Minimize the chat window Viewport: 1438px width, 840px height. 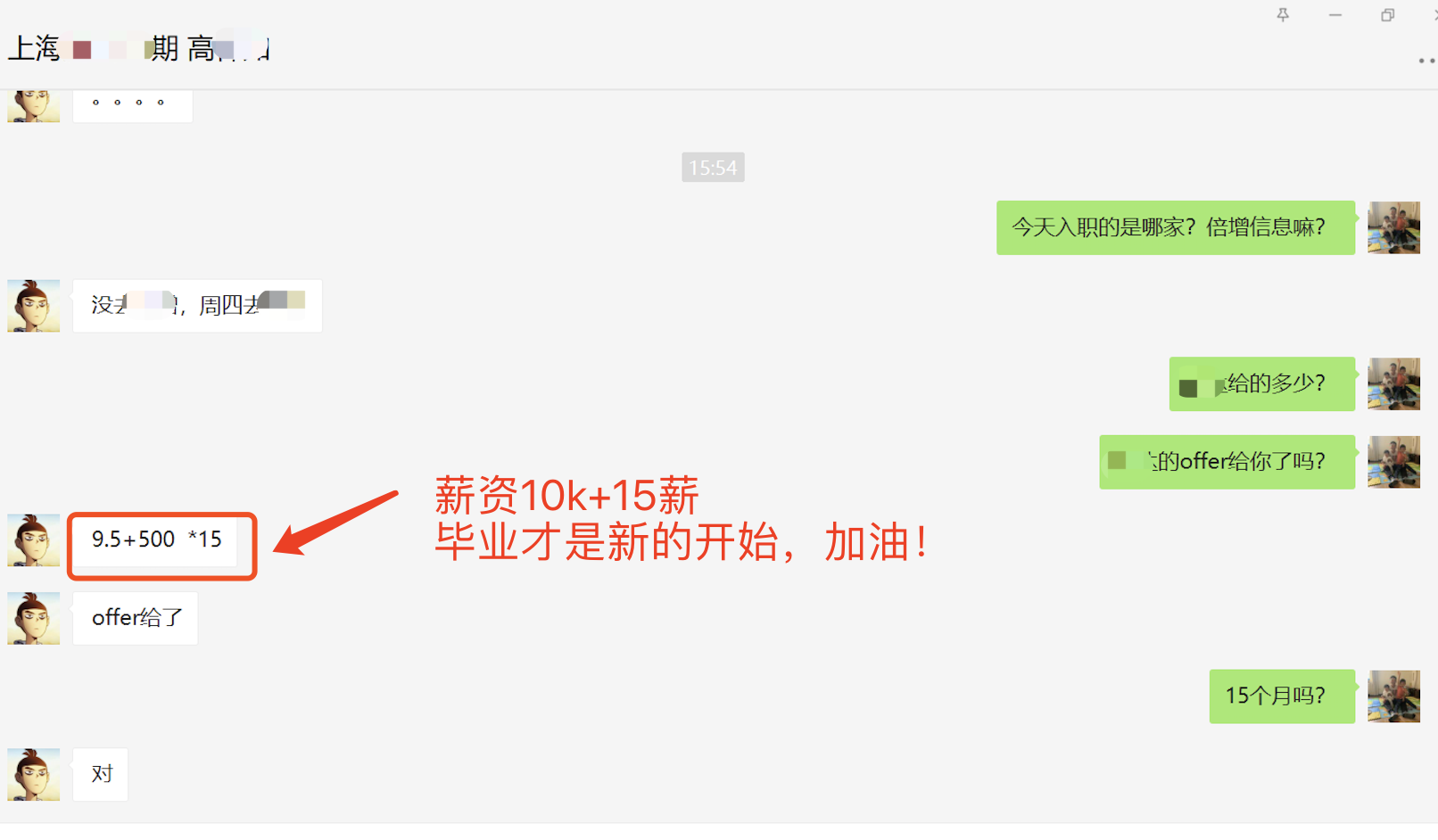(1335, 14)
